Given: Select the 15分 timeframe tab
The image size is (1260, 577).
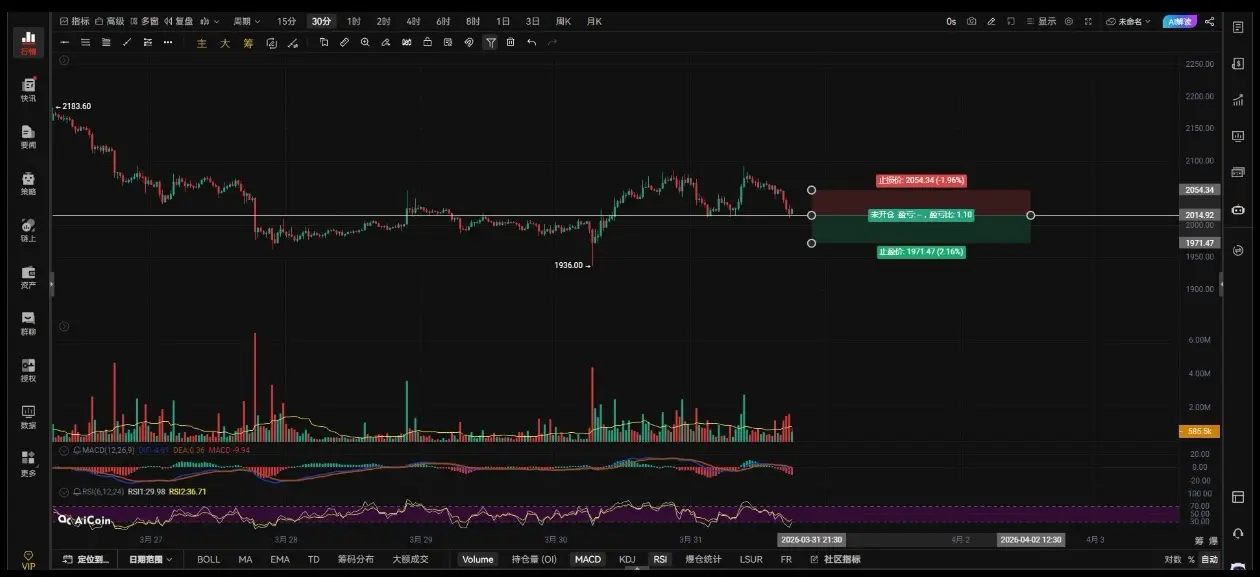Looking at the screenshot, I should point(286,21).
